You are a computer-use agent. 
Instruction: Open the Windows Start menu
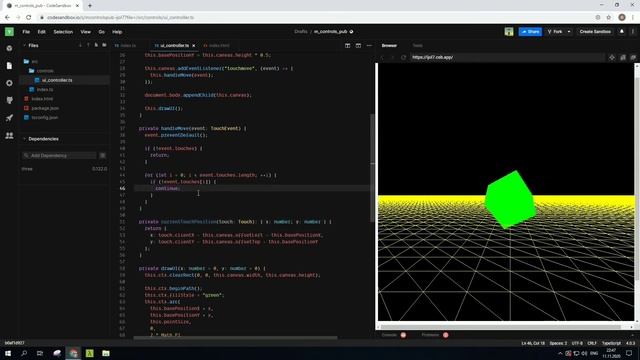(x=8, y=353)
